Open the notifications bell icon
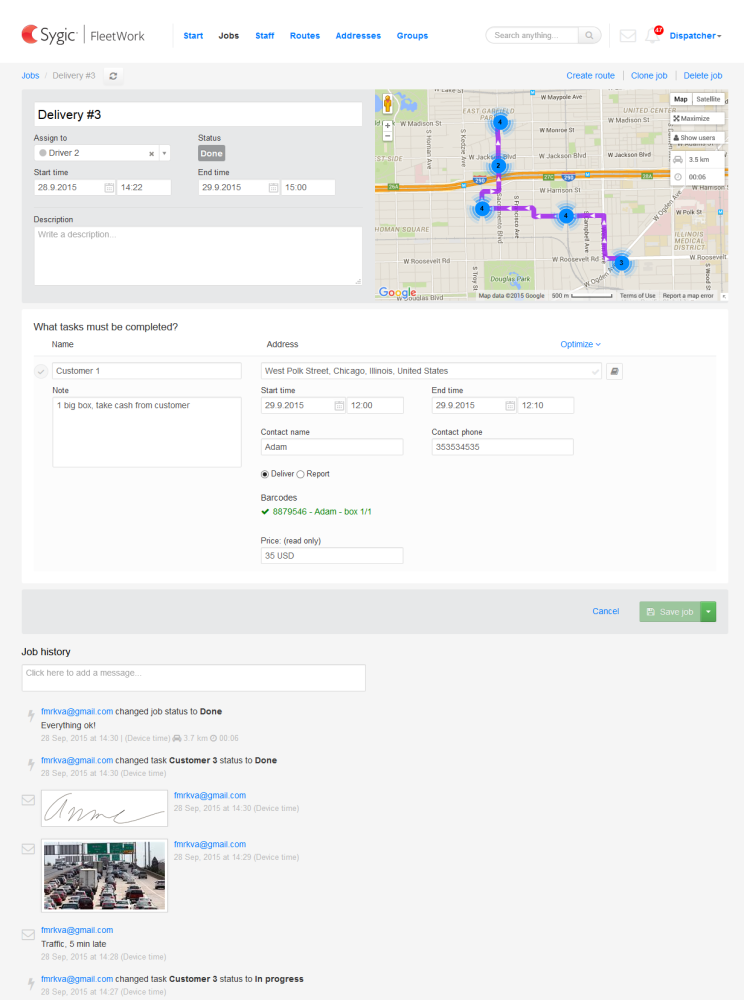The width and height of the screenshot is (744, 1000). [x=653, y=36]
